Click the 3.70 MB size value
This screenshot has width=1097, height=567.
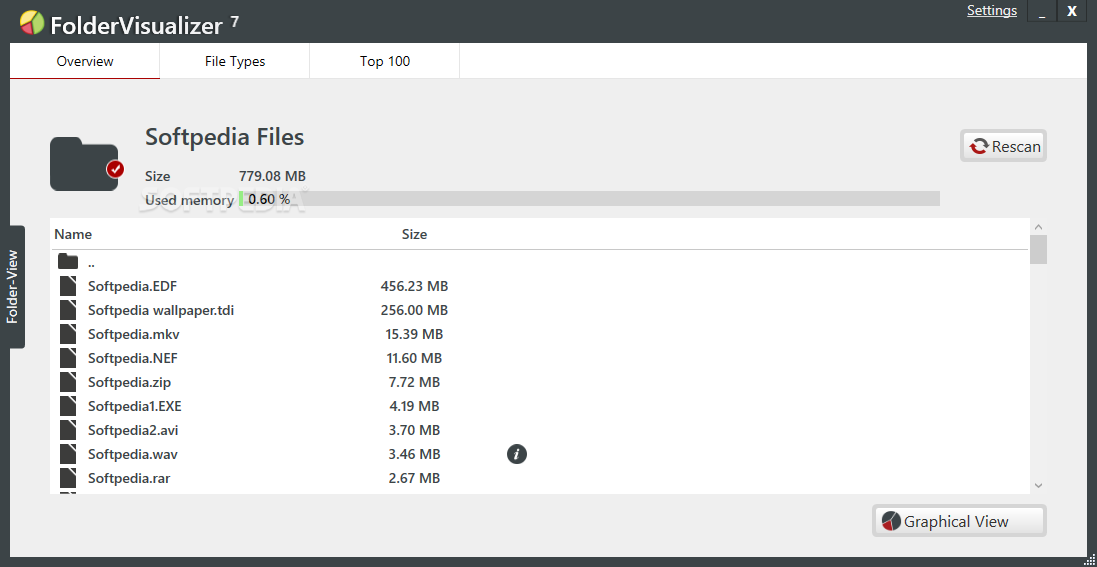414,430
